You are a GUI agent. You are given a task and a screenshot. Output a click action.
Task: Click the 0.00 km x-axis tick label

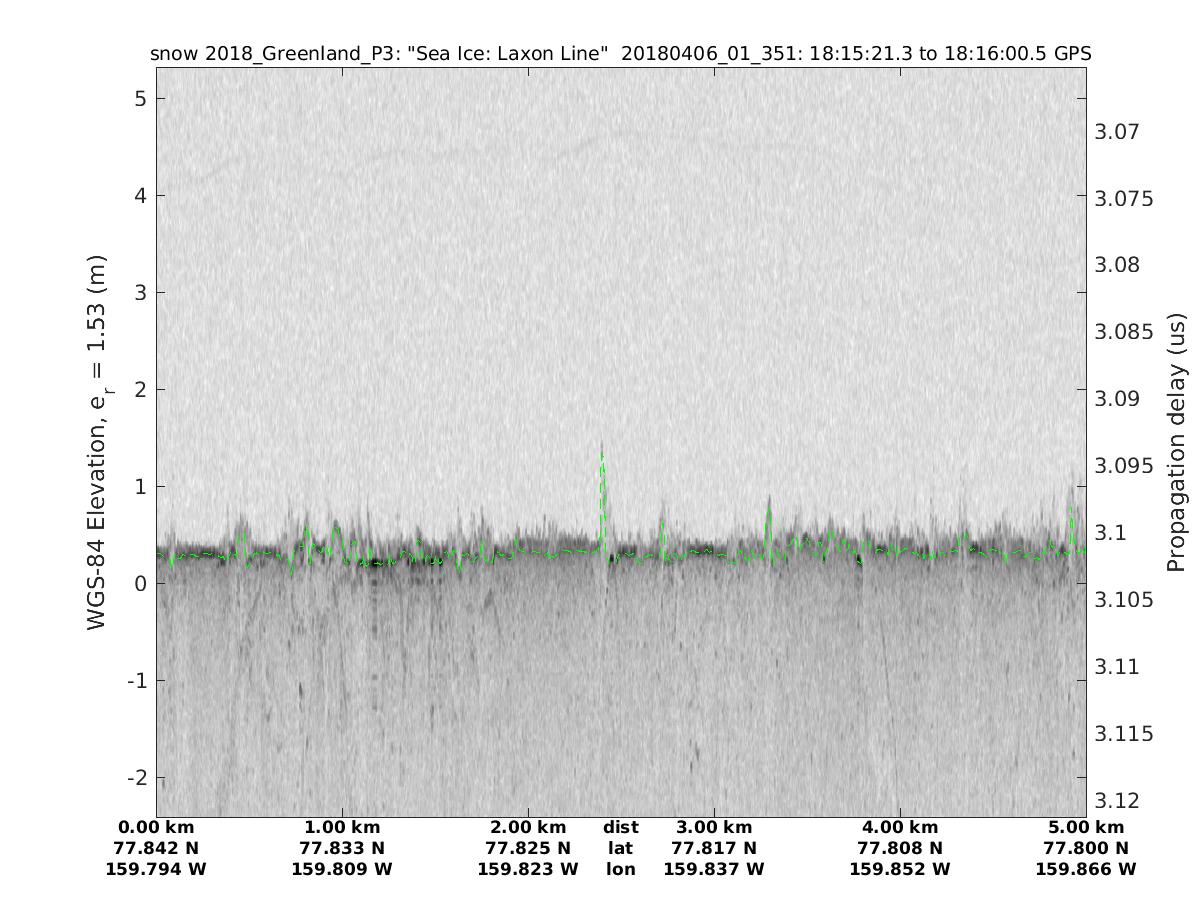(x=156, y=828)
